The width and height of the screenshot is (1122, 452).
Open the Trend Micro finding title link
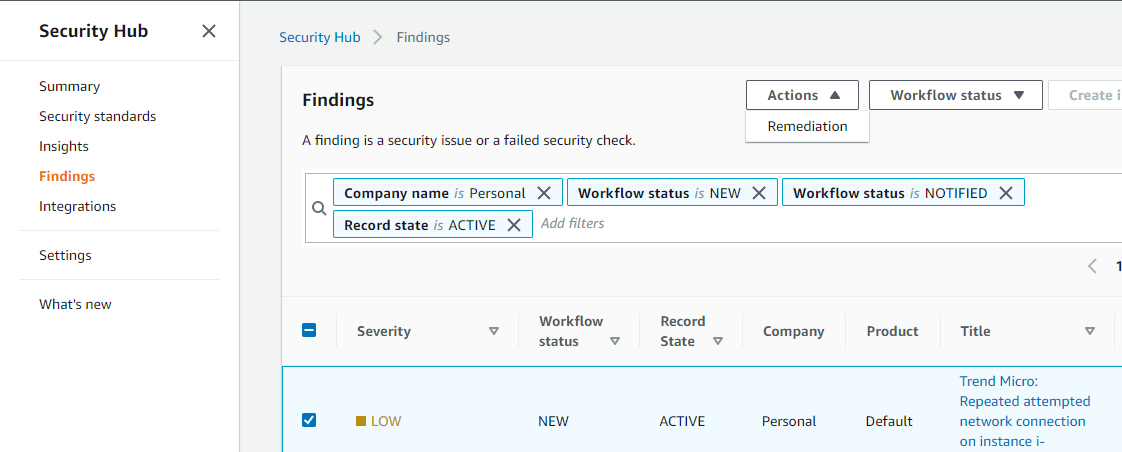pos(1025,411)
